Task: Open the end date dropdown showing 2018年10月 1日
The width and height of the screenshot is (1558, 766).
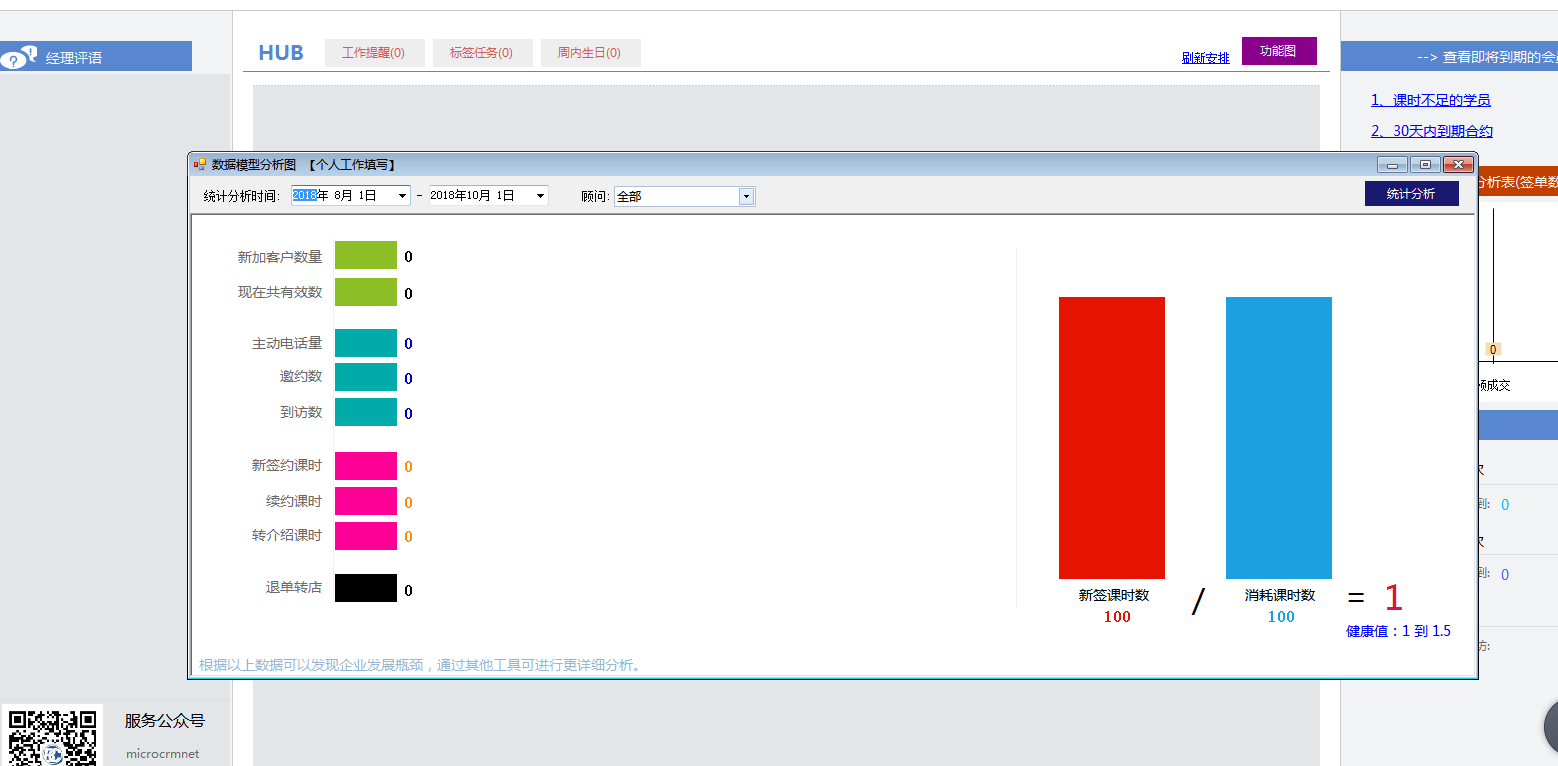Action: click(x=541, y=195)
